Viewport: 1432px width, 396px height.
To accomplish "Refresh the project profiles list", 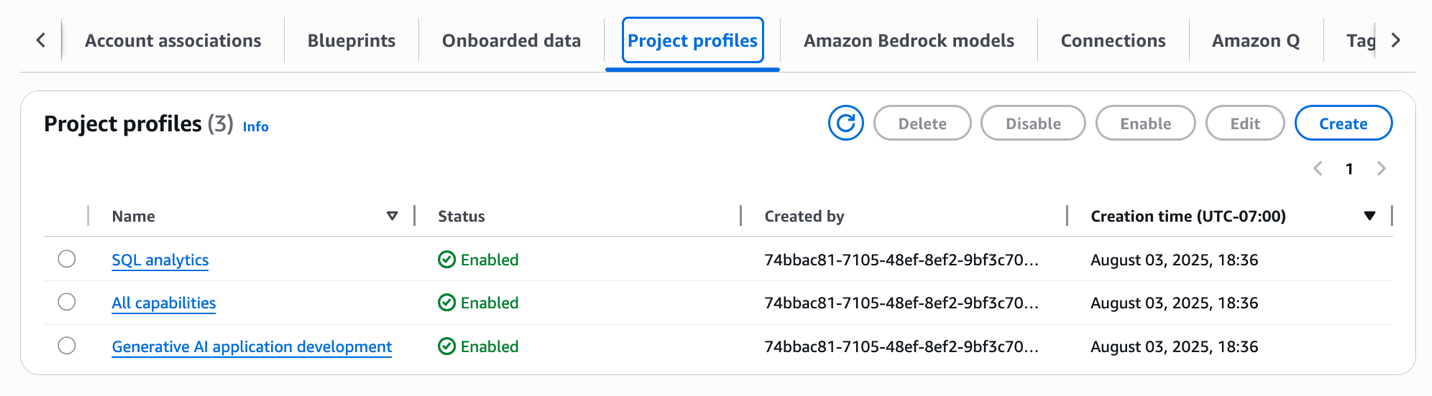I will pos(846,123).
